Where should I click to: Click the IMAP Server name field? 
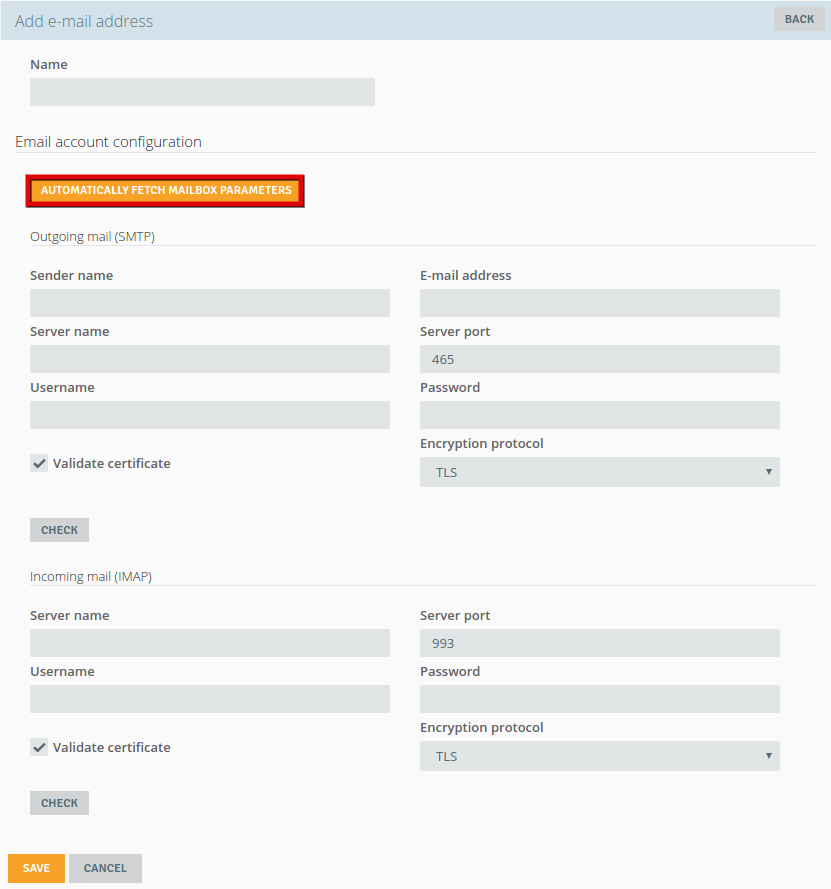click(210, 643)
